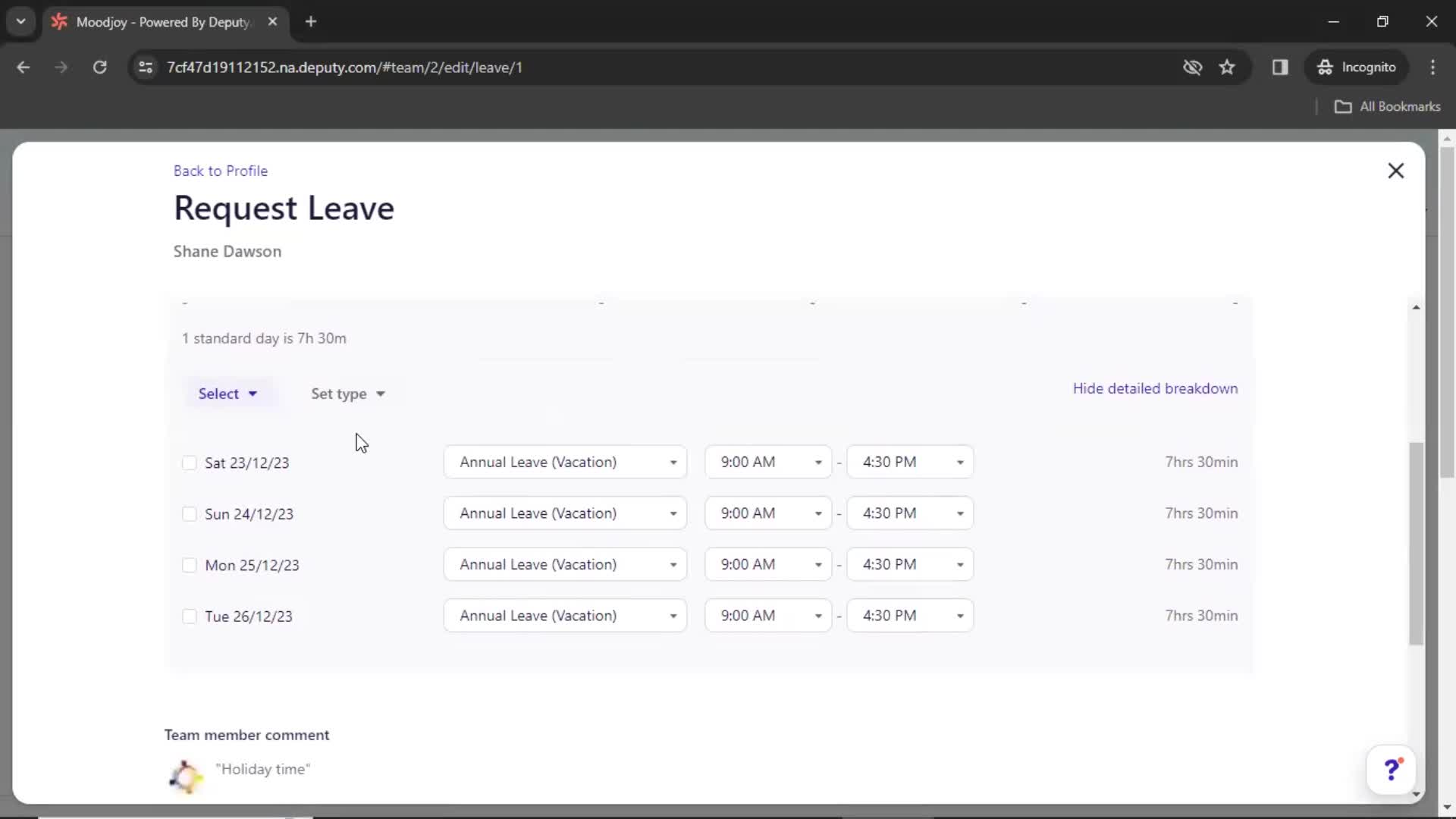Screen dimensions: 1456x819
Task: Click the close dialog X icon
Action: [x=1396, y=171]
